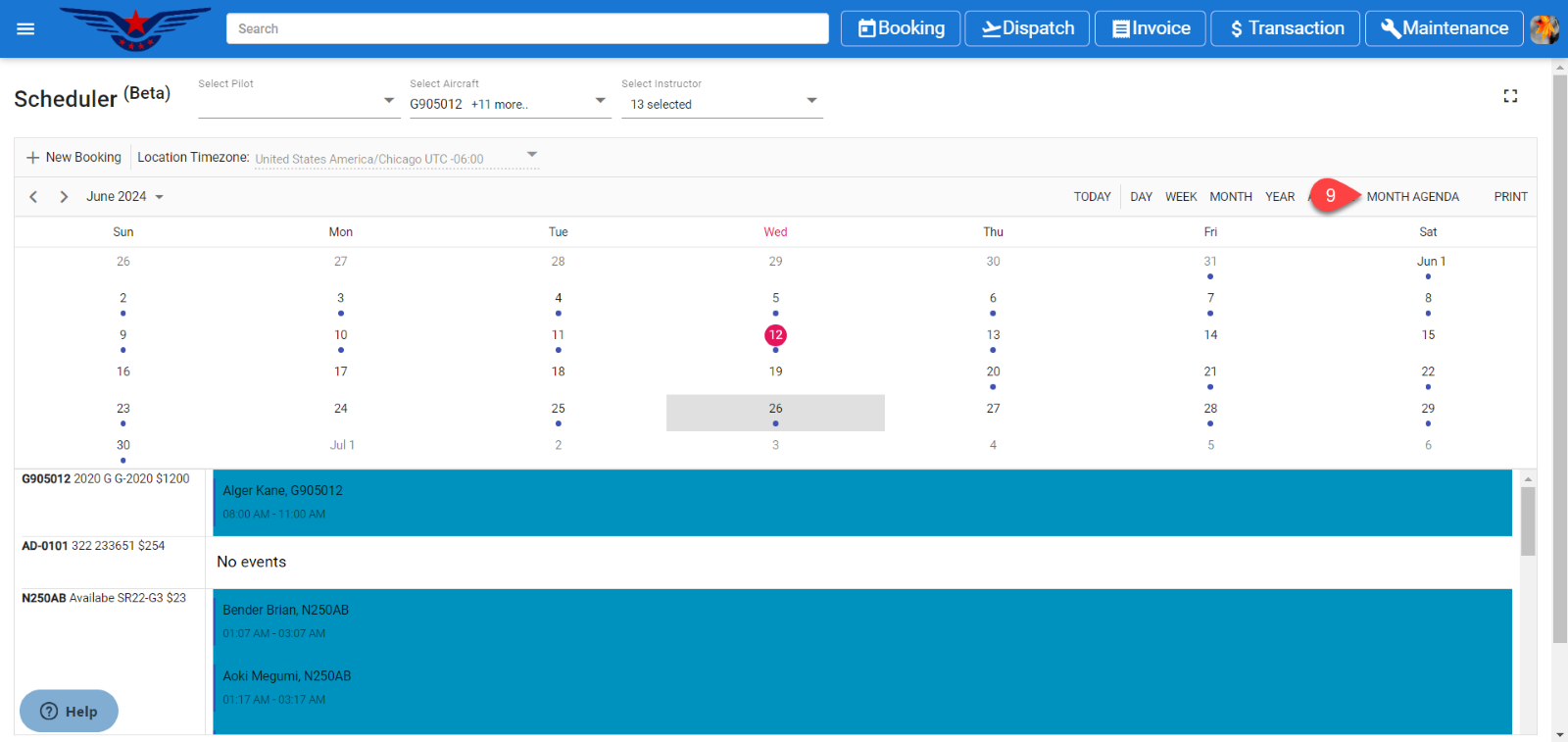Toggle fullscreen scheduler view
The width and height of the screenshot is (1568, 742).
click(x=1510, y=96)
